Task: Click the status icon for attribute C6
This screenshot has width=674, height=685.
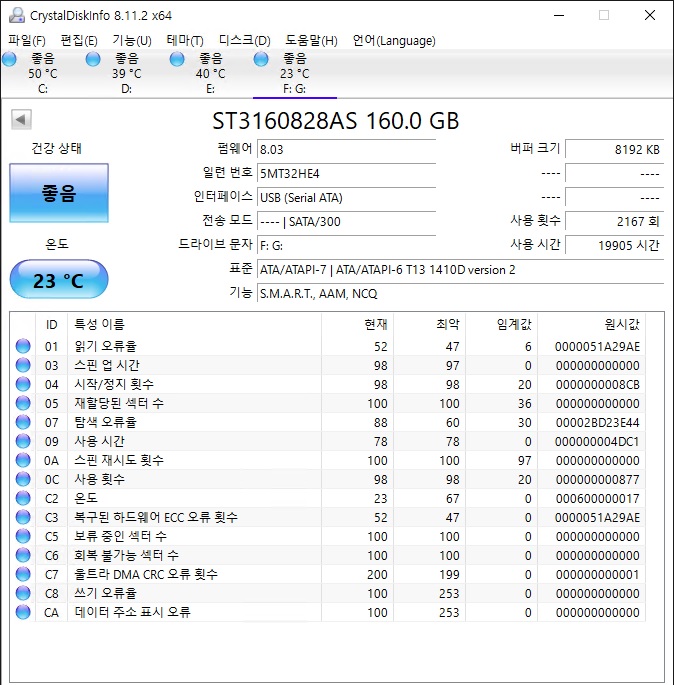Action: click(x=23, y=555)
